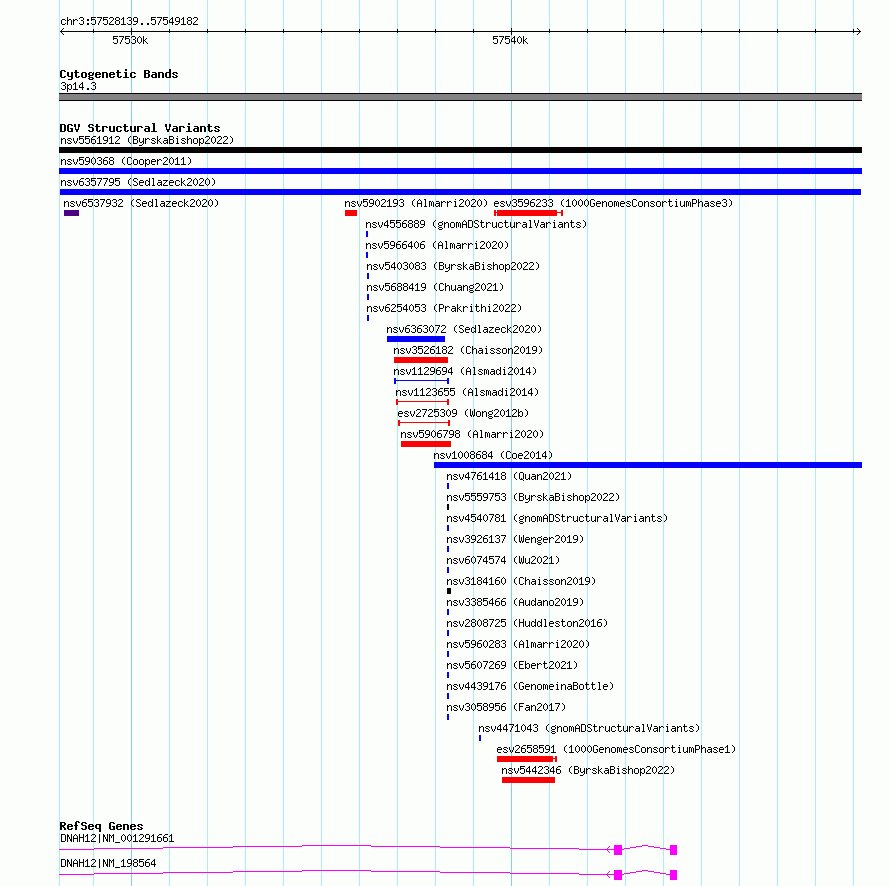
Task: Open nsv1008684 (Coe2014) label
Action: point(493,455)
